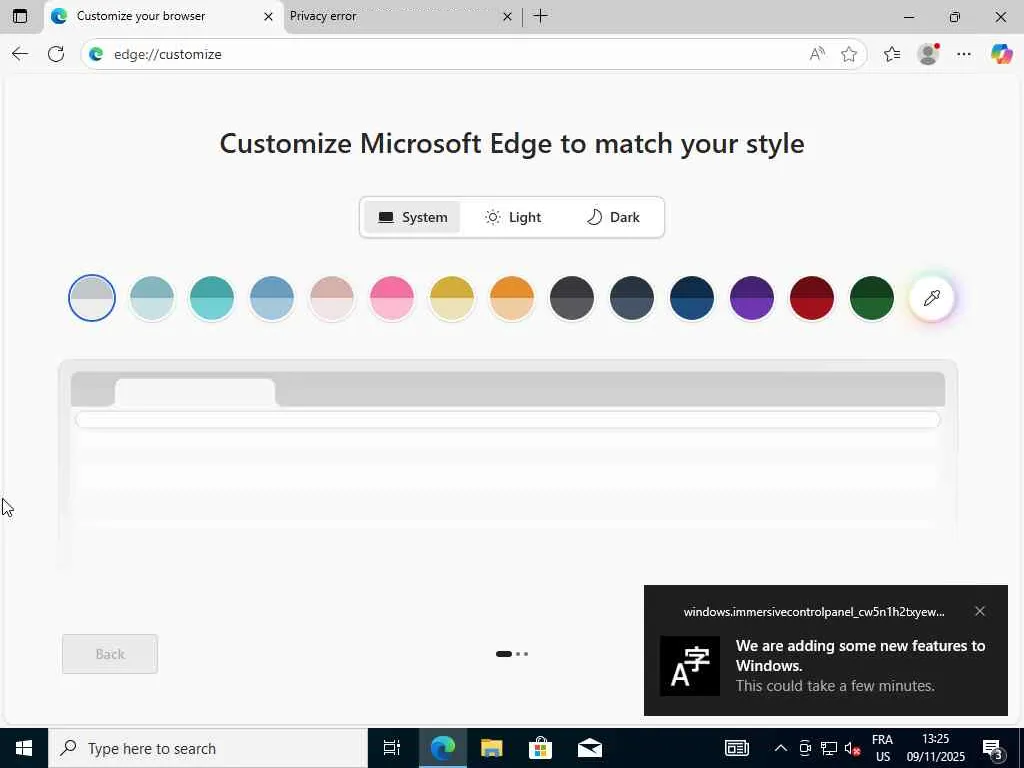The image size is (1024, 768).
Task: Select the purple color swatch
Action: point(752,298)
